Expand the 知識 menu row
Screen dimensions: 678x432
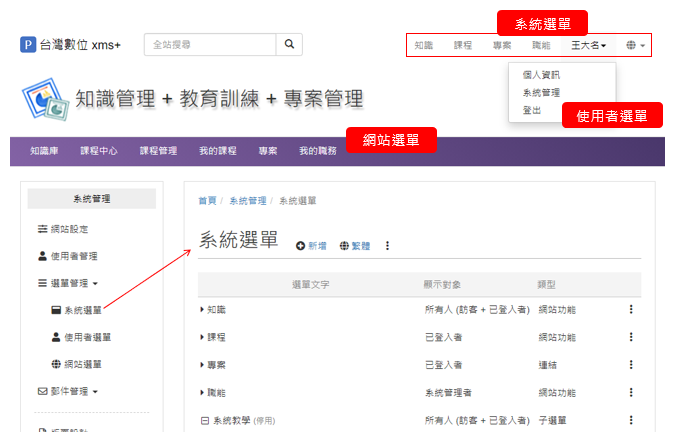(202, 310)
